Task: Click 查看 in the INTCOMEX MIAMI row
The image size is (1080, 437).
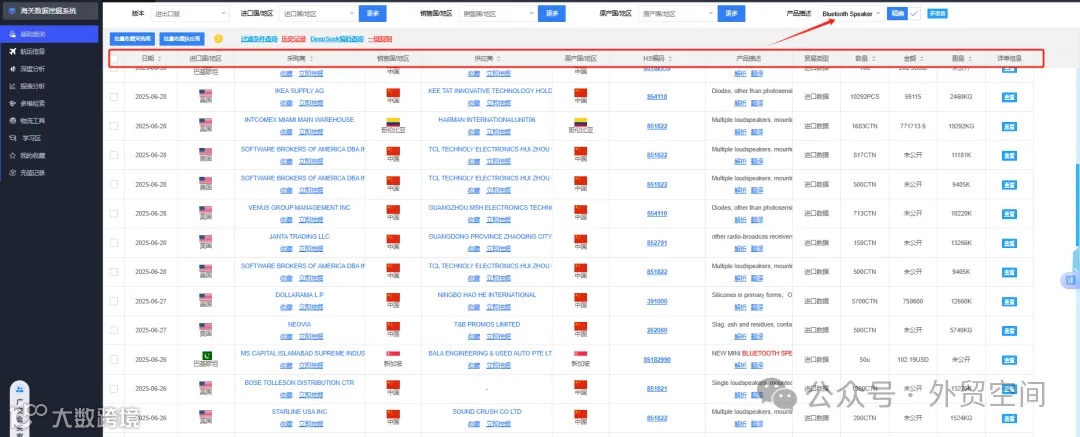Action: tap(1009, 127)
